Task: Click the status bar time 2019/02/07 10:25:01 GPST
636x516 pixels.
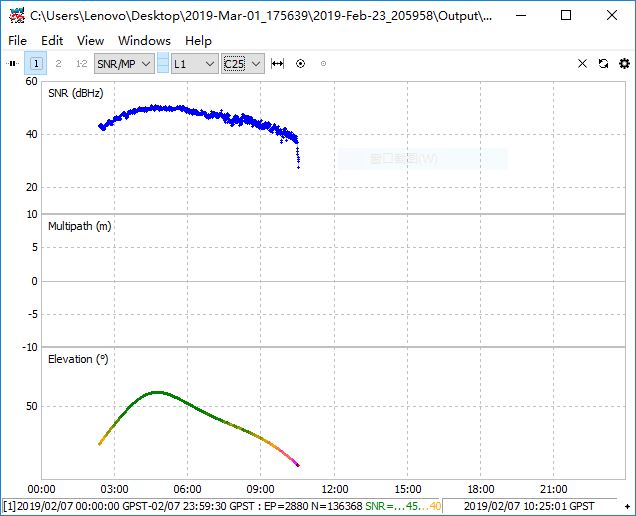Action: [529, 506]
